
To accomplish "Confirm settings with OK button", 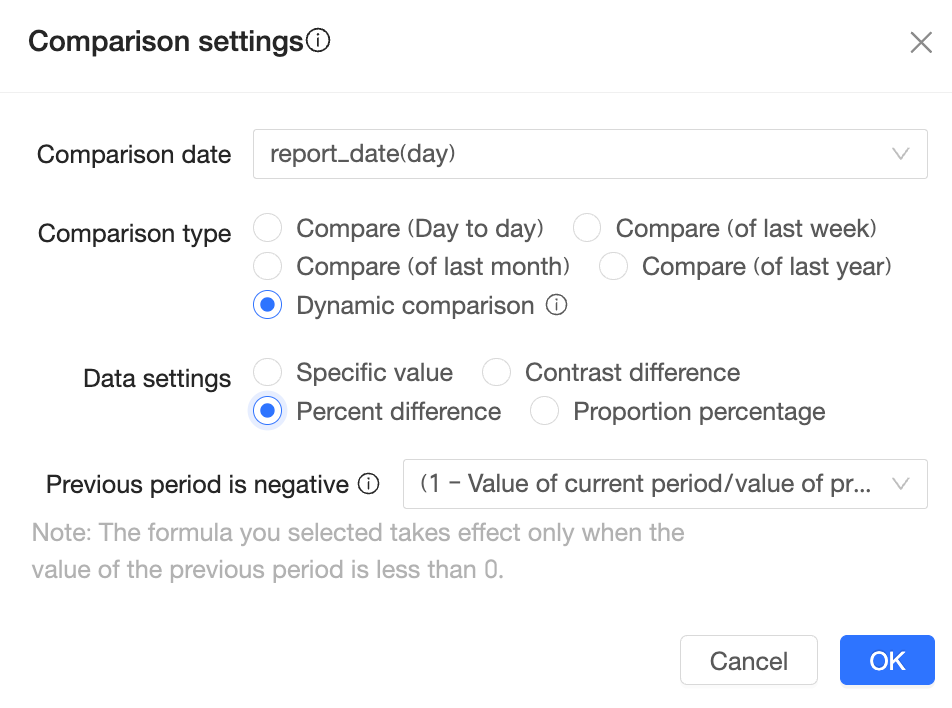I will (887, 660).
